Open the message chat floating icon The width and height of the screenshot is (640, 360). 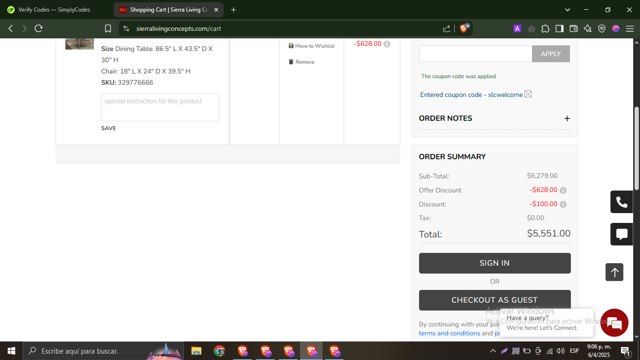pos(621,234)
